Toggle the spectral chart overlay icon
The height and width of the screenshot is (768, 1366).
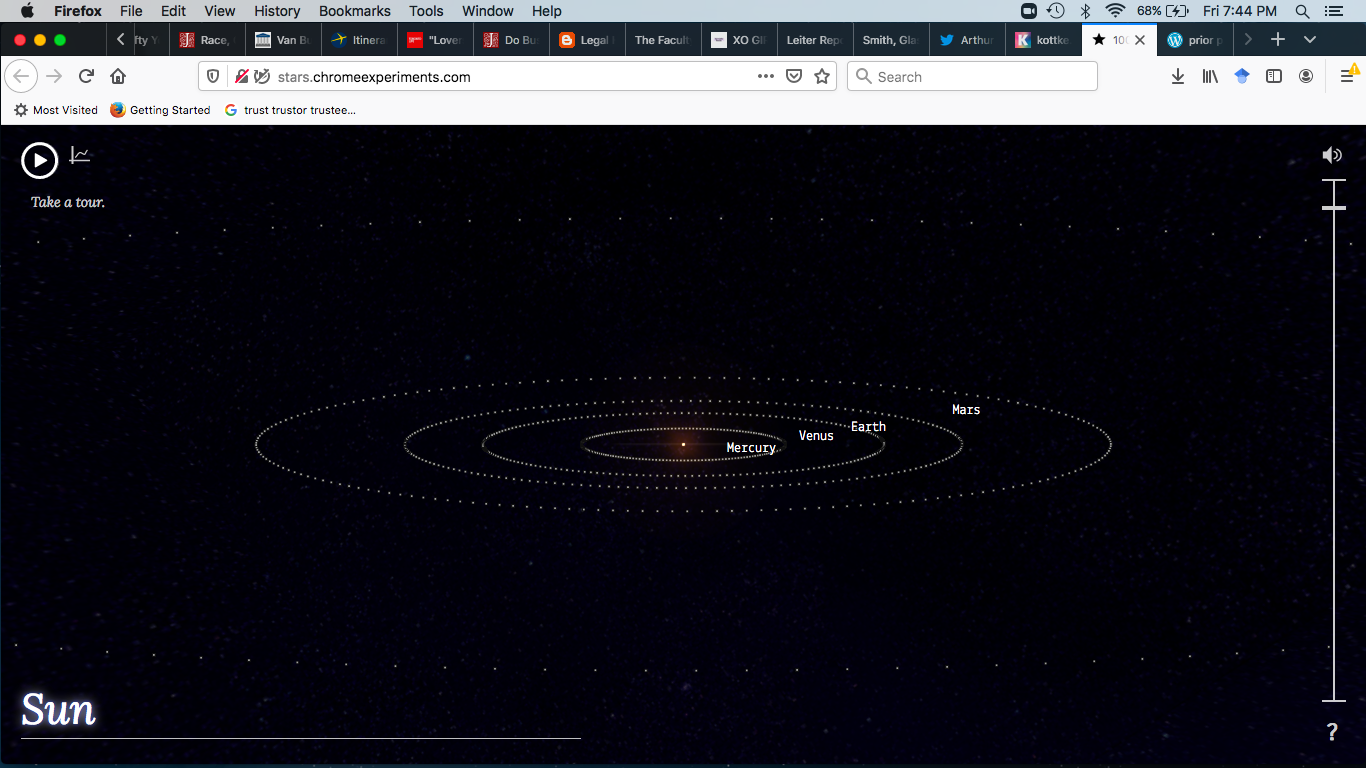point(79,155)
